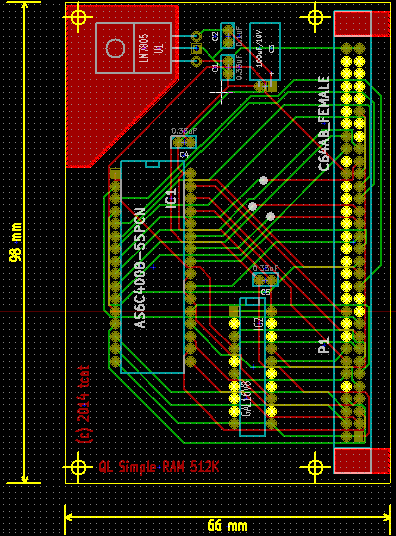Click the top-left mounting hole marker
This screenshot has width=396, height=536.
coord(78,17)
